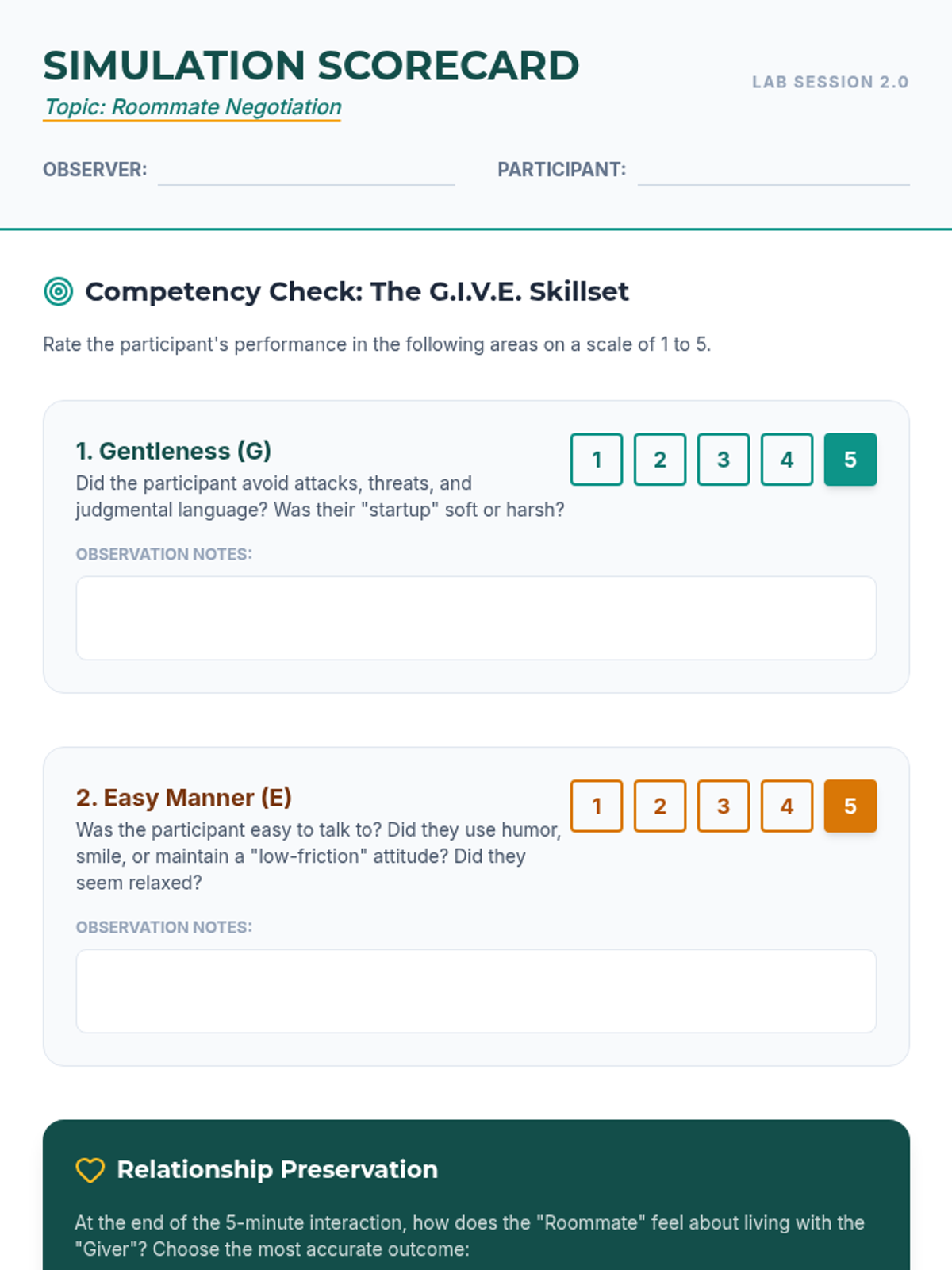Rate Gentleness as 4
Image resolution: width=952 pixels, height=1270 pixels.
[787, 460]
